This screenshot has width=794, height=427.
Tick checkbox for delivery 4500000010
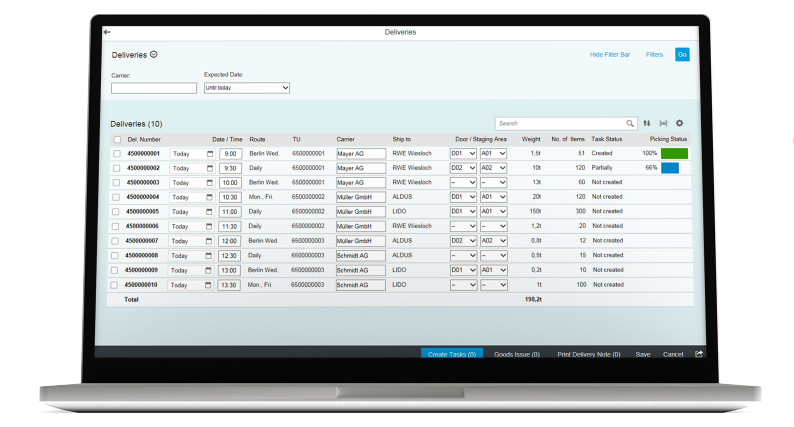[114, 285]
